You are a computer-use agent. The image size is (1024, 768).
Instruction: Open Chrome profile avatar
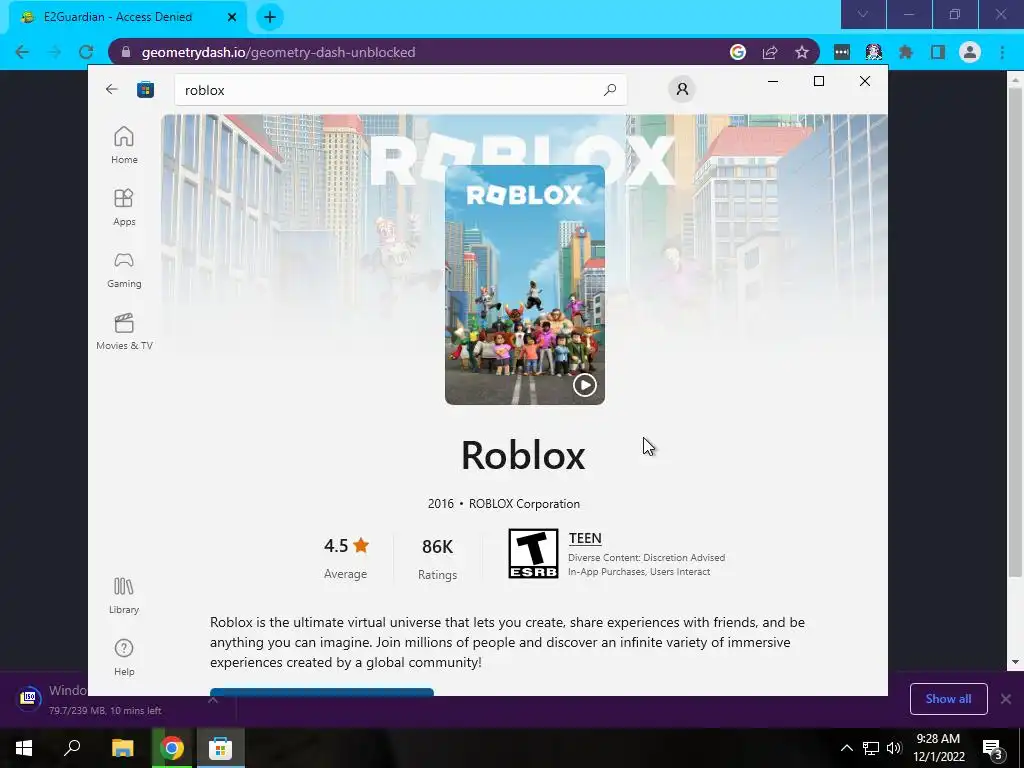point(970,52)
